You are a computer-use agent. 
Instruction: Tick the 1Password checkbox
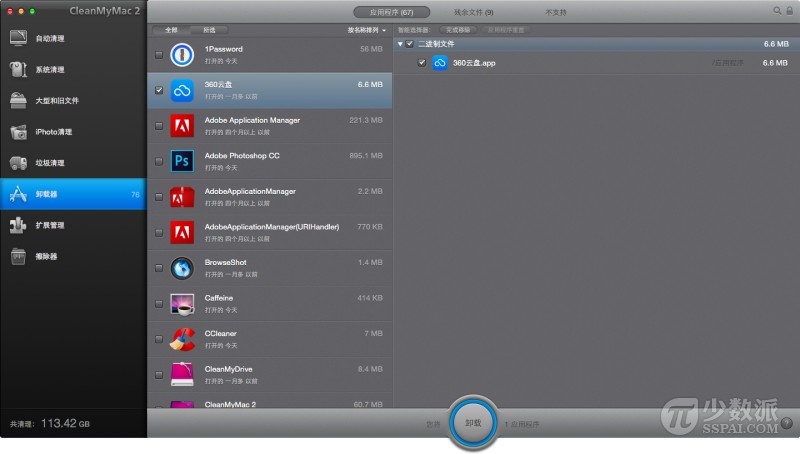[159, 55]
